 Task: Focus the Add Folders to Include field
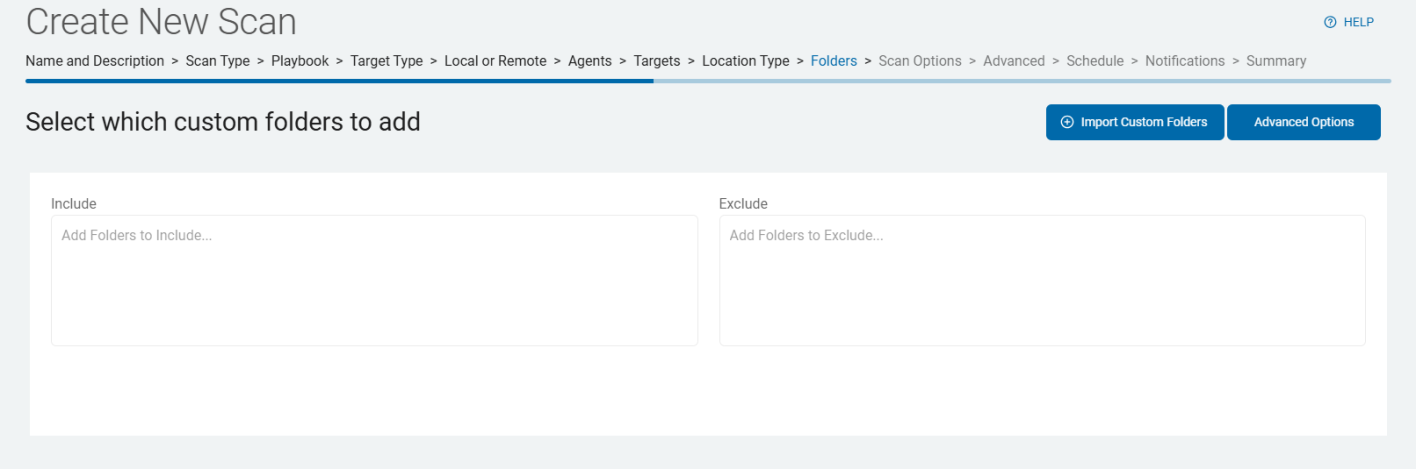(374, 280)
